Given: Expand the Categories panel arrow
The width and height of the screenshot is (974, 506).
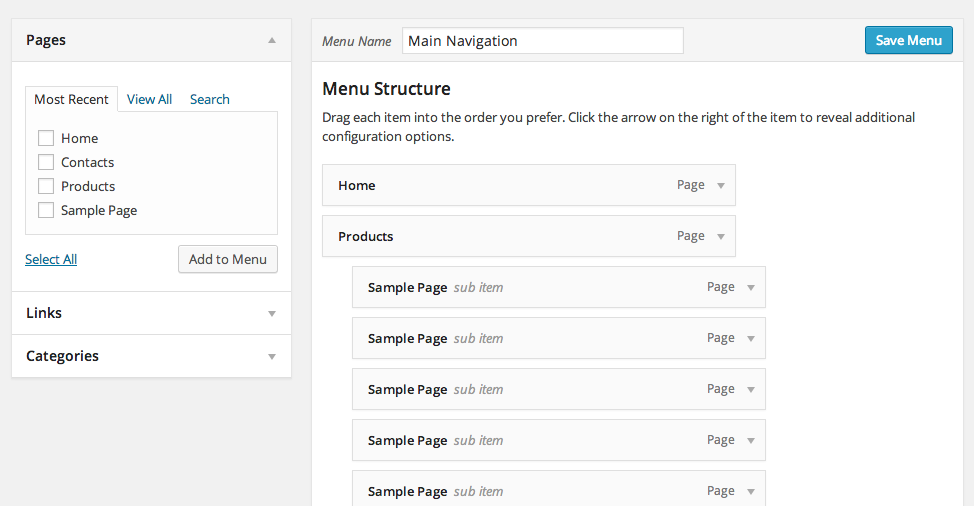Looking at the screenshot, I should pos(272,357).
